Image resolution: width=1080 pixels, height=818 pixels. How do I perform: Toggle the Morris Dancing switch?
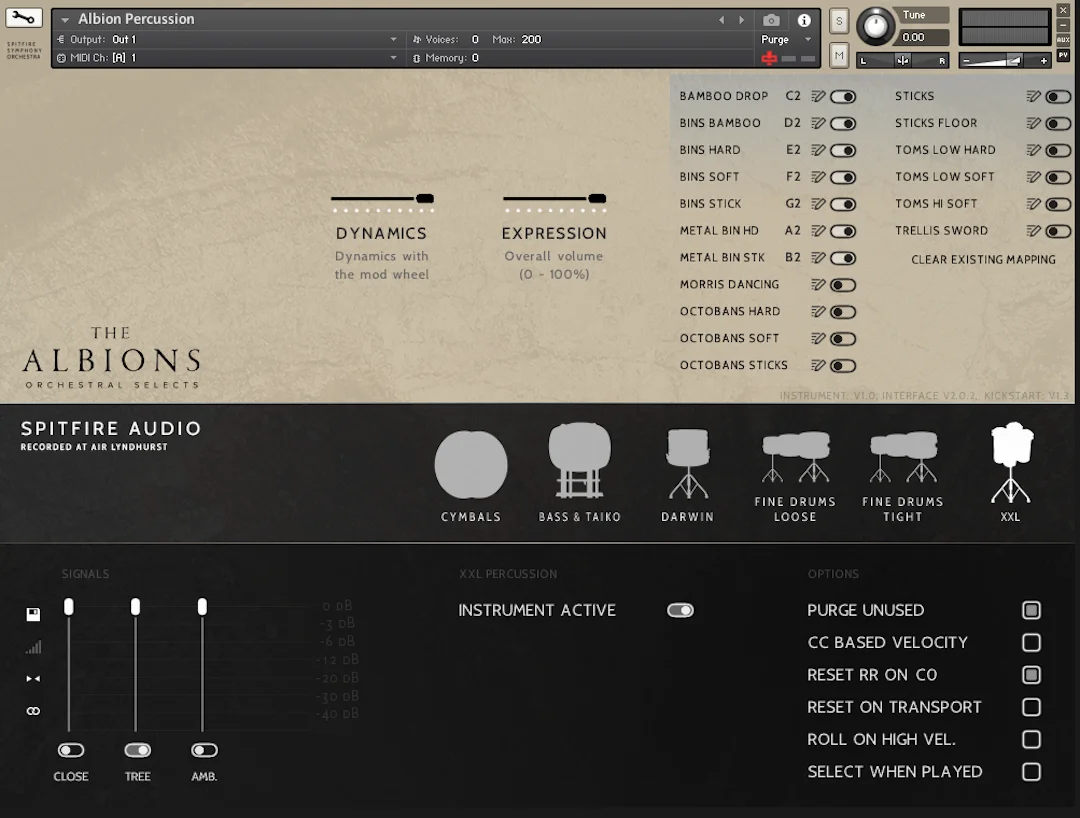842,285
